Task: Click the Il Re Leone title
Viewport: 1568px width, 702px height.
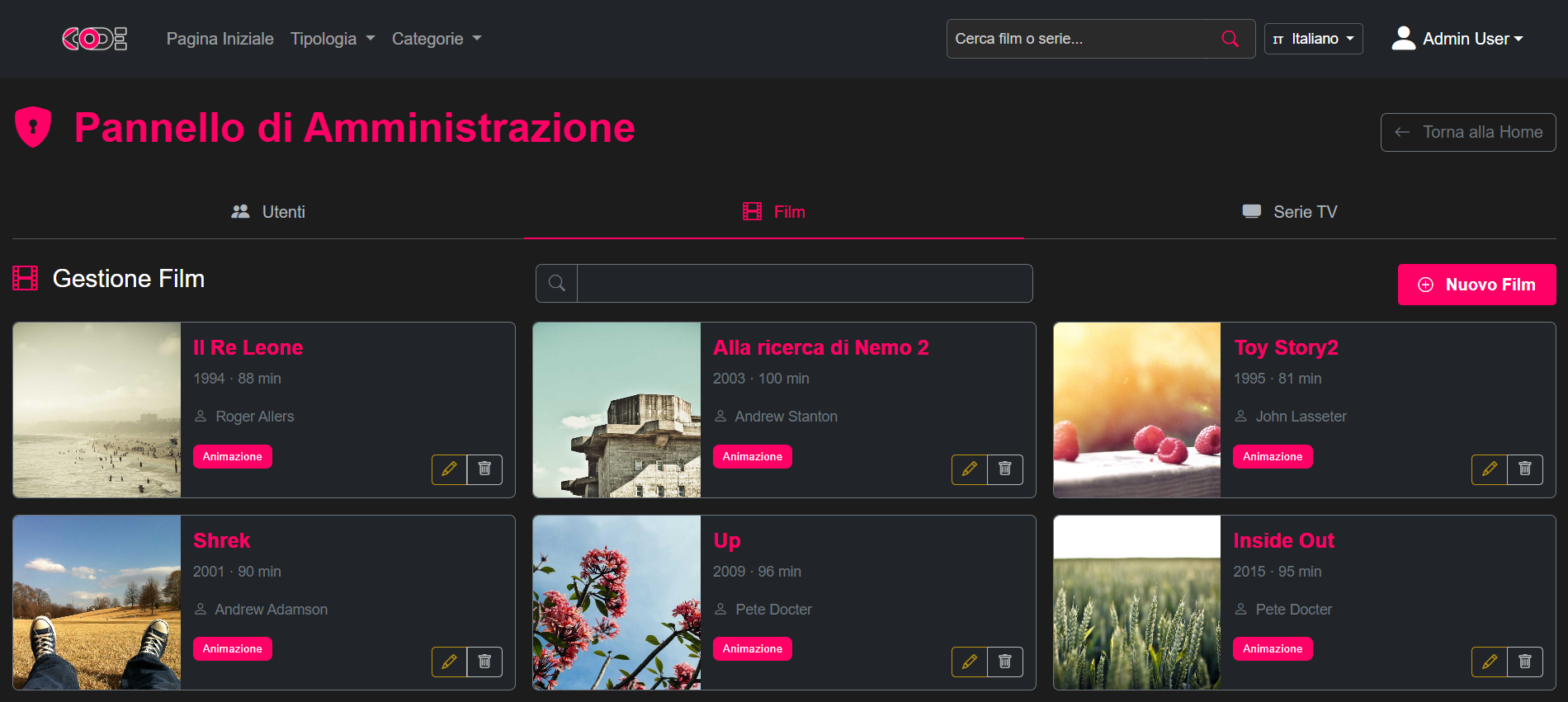Action: [x=248, y=347]
